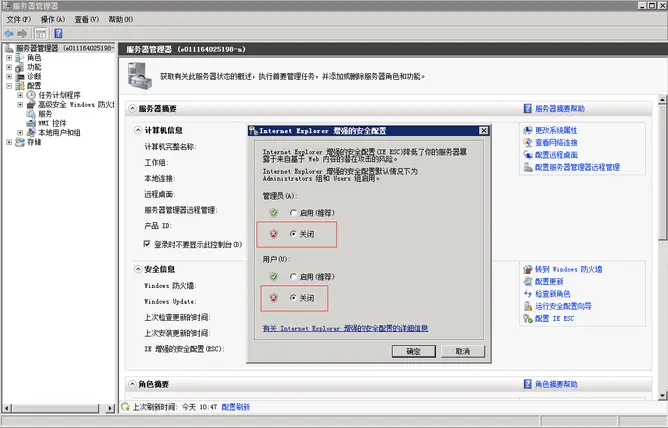668x428 pixels.
Task: Click 配置刷新 link at bottom
Action: pos(236,407)
